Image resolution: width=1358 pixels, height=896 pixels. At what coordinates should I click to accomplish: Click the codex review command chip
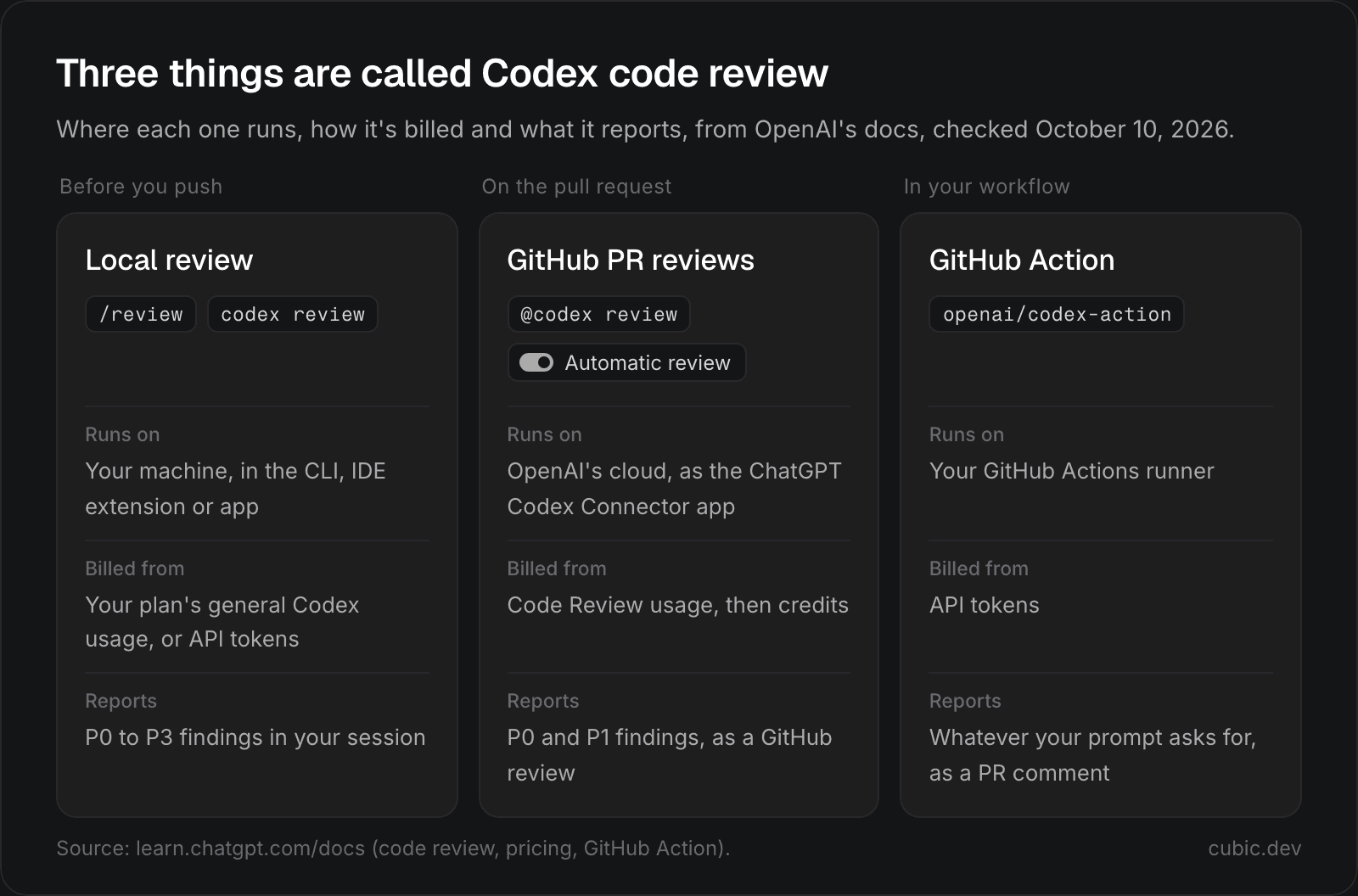pyautogui.click(x=293, y=314)
